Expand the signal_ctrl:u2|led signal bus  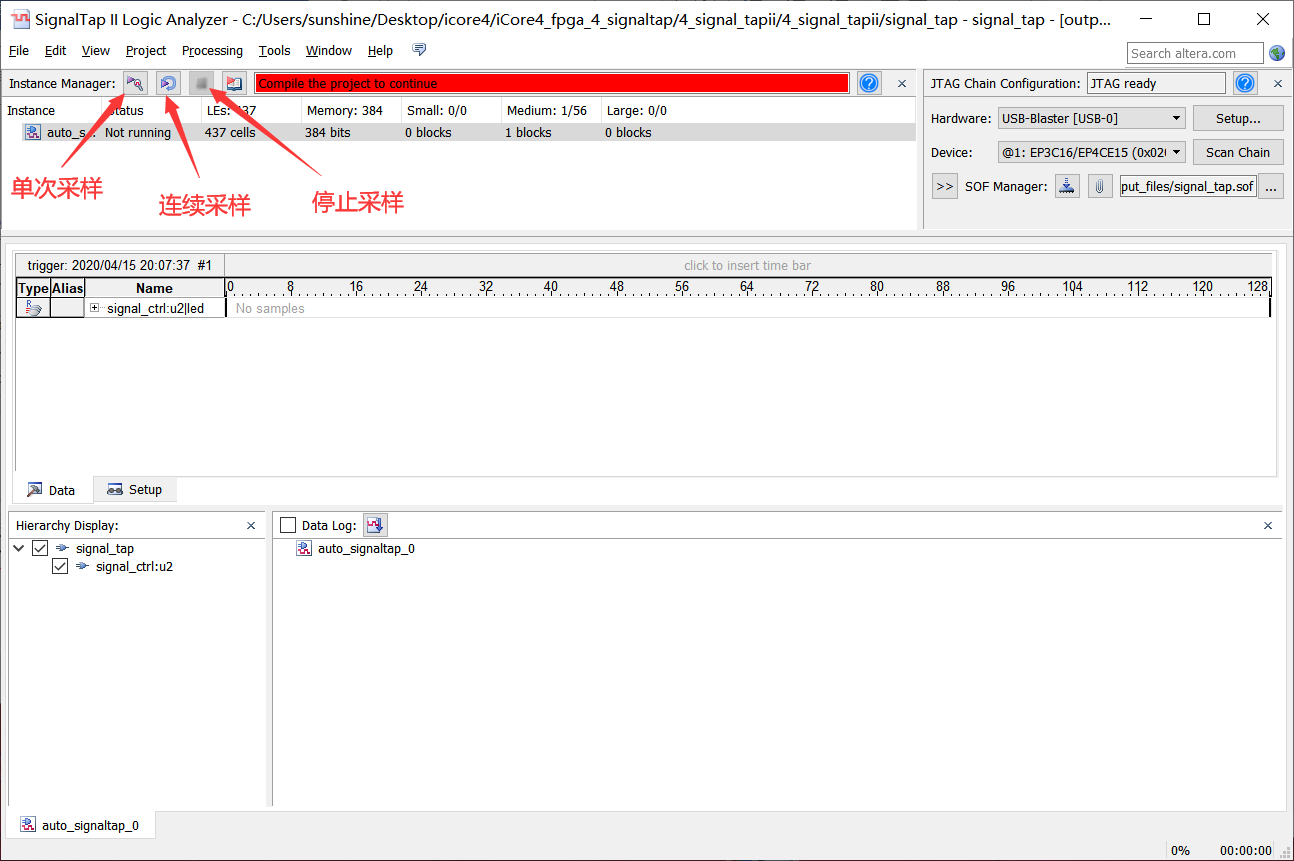pos(95,308)
